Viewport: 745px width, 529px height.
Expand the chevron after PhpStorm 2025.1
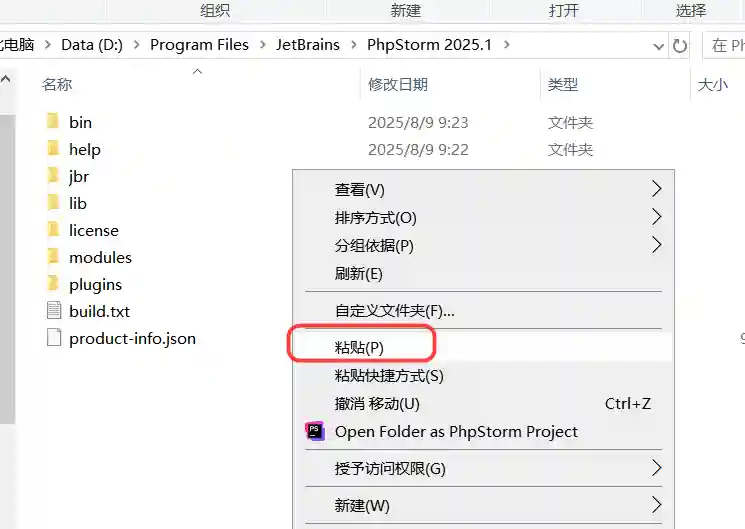(507, 45)
